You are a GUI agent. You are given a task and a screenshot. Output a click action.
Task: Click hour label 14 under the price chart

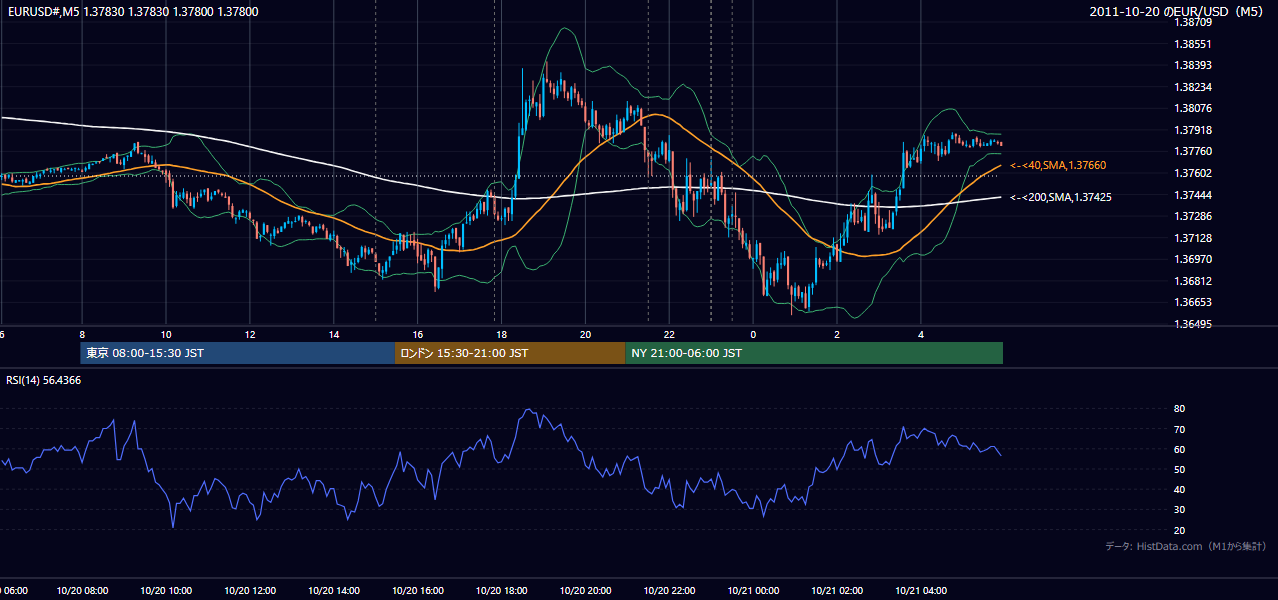(x=334, y=334)
